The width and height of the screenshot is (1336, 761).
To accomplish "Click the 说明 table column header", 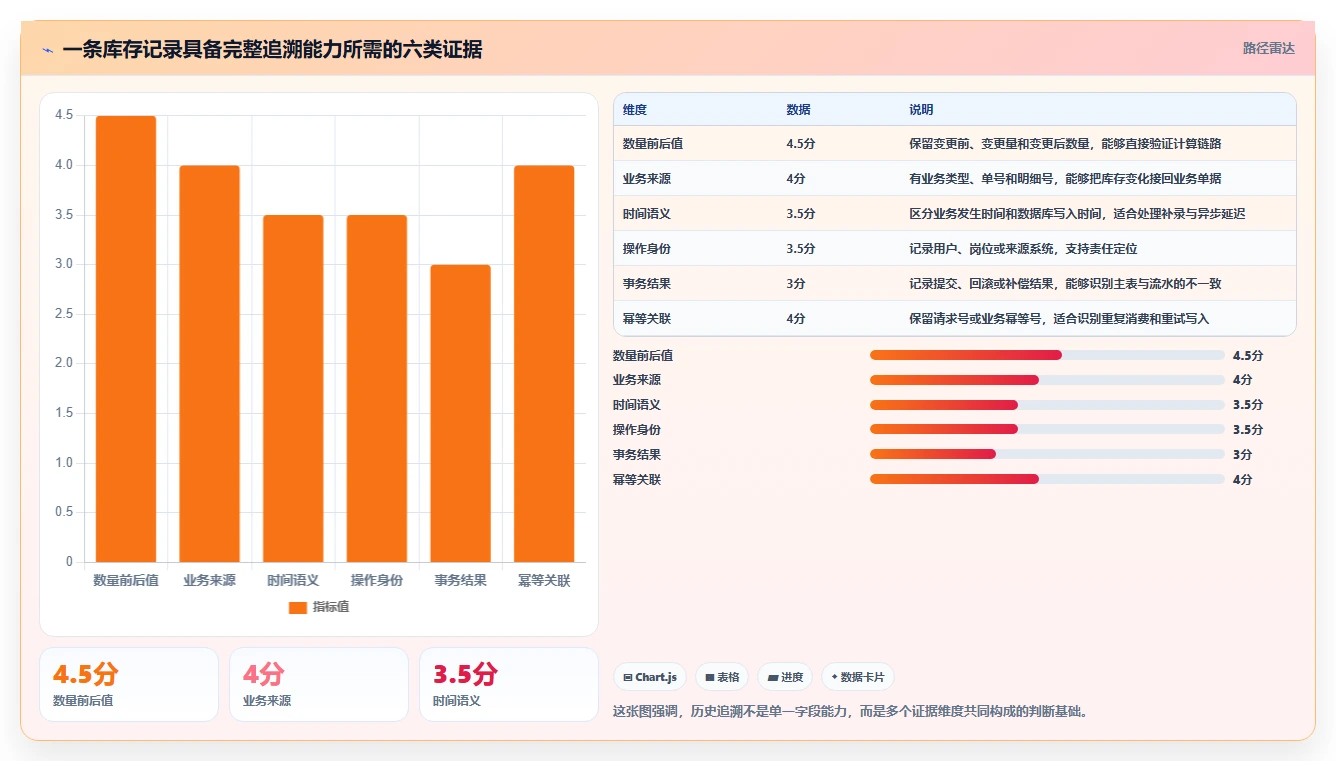I will point(921,110).
